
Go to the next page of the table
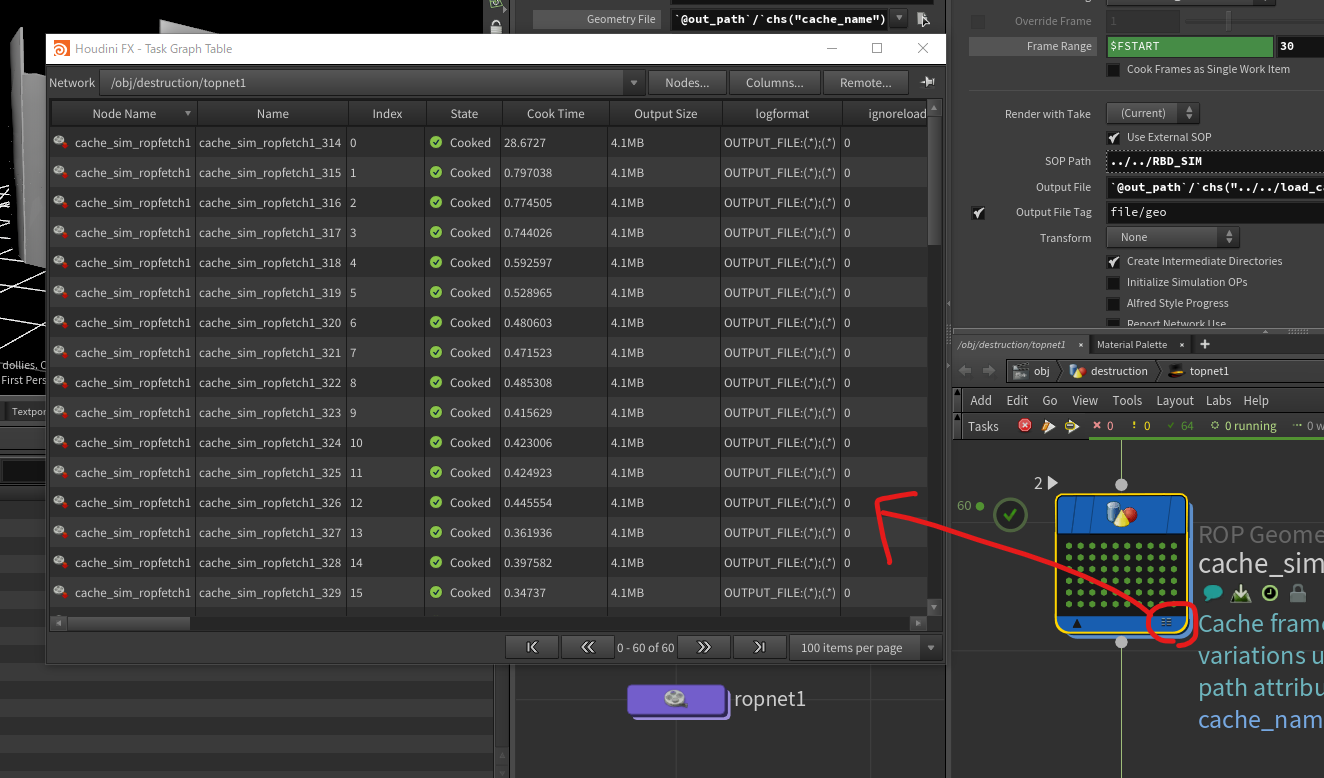[x=704, y=647]
